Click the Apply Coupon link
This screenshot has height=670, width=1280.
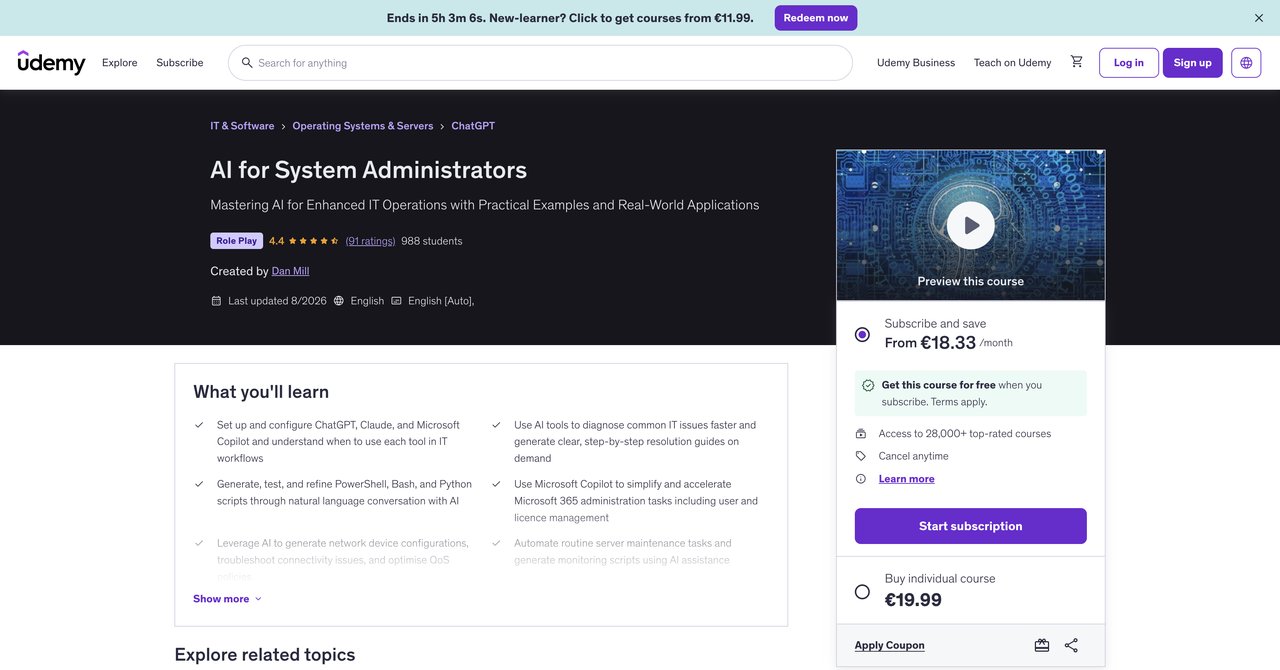pos(890,646)
